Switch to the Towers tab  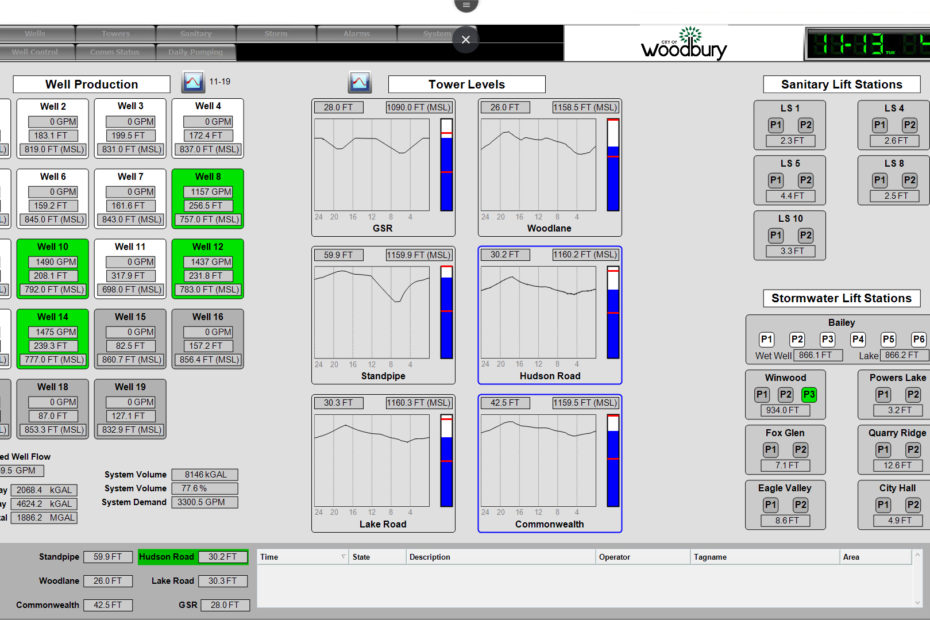tap(116, 34)
